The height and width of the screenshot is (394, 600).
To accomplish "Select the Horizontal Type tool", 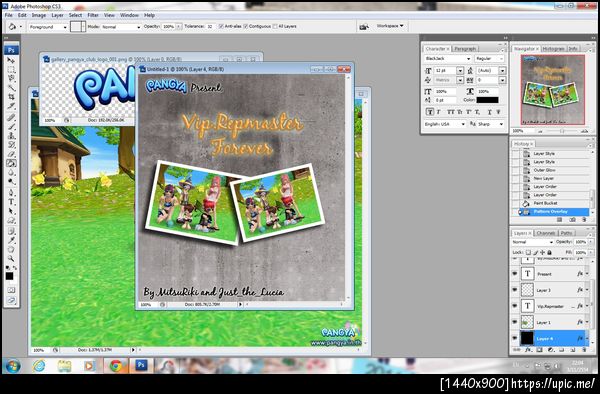I will point(11,202).
